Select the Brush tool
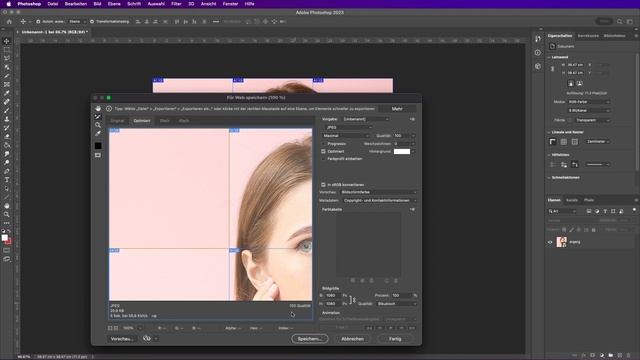Screen dimensions: 640x360 pyautogui.click(x=7, y=111)
